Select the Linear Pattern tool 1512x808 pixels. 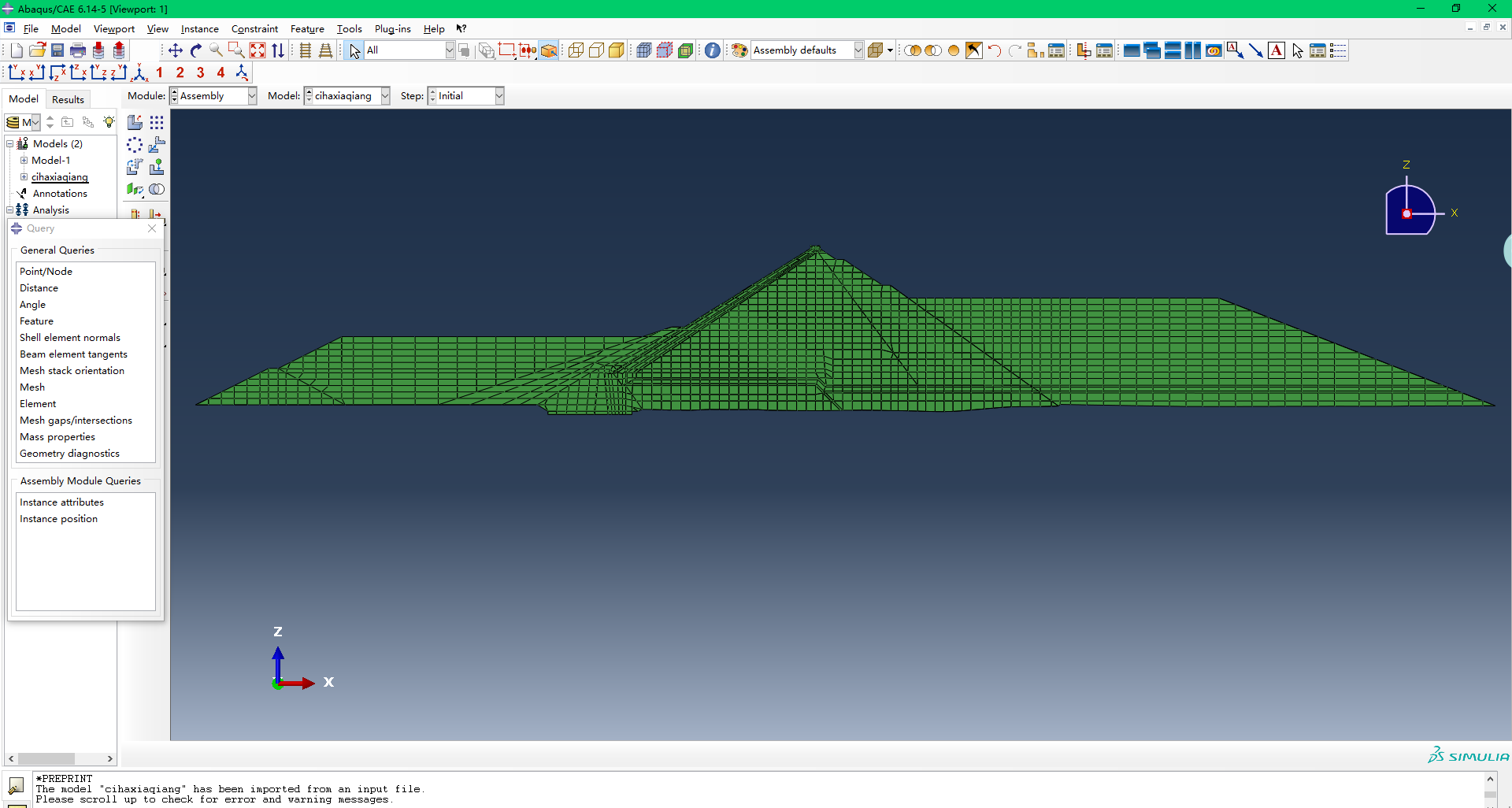point(157,122)
